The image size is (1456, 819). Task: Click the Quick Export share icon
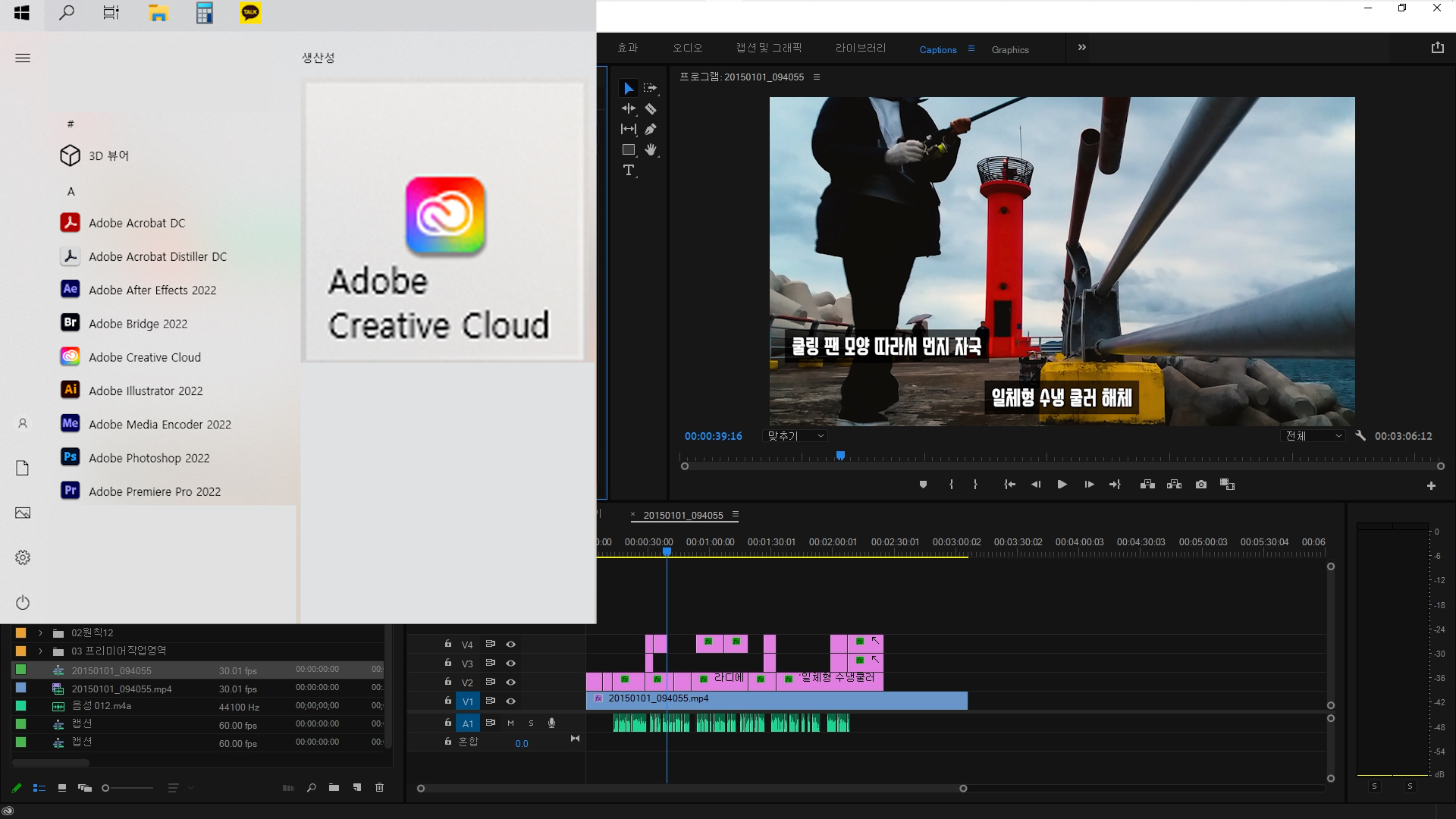point(1437,48)
